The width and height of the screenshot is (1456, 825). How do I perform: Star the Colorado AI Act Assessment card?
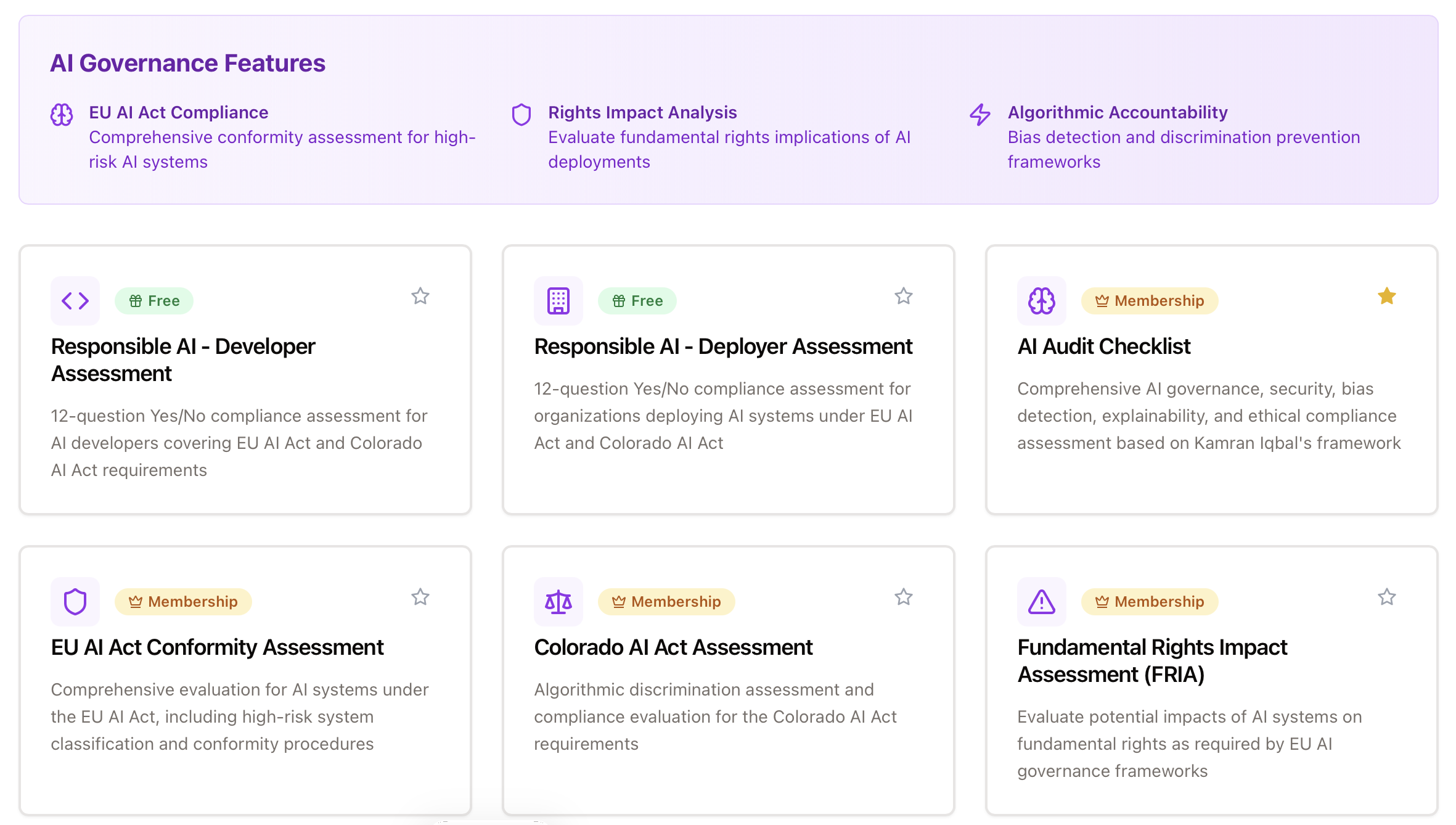(904, 597)
